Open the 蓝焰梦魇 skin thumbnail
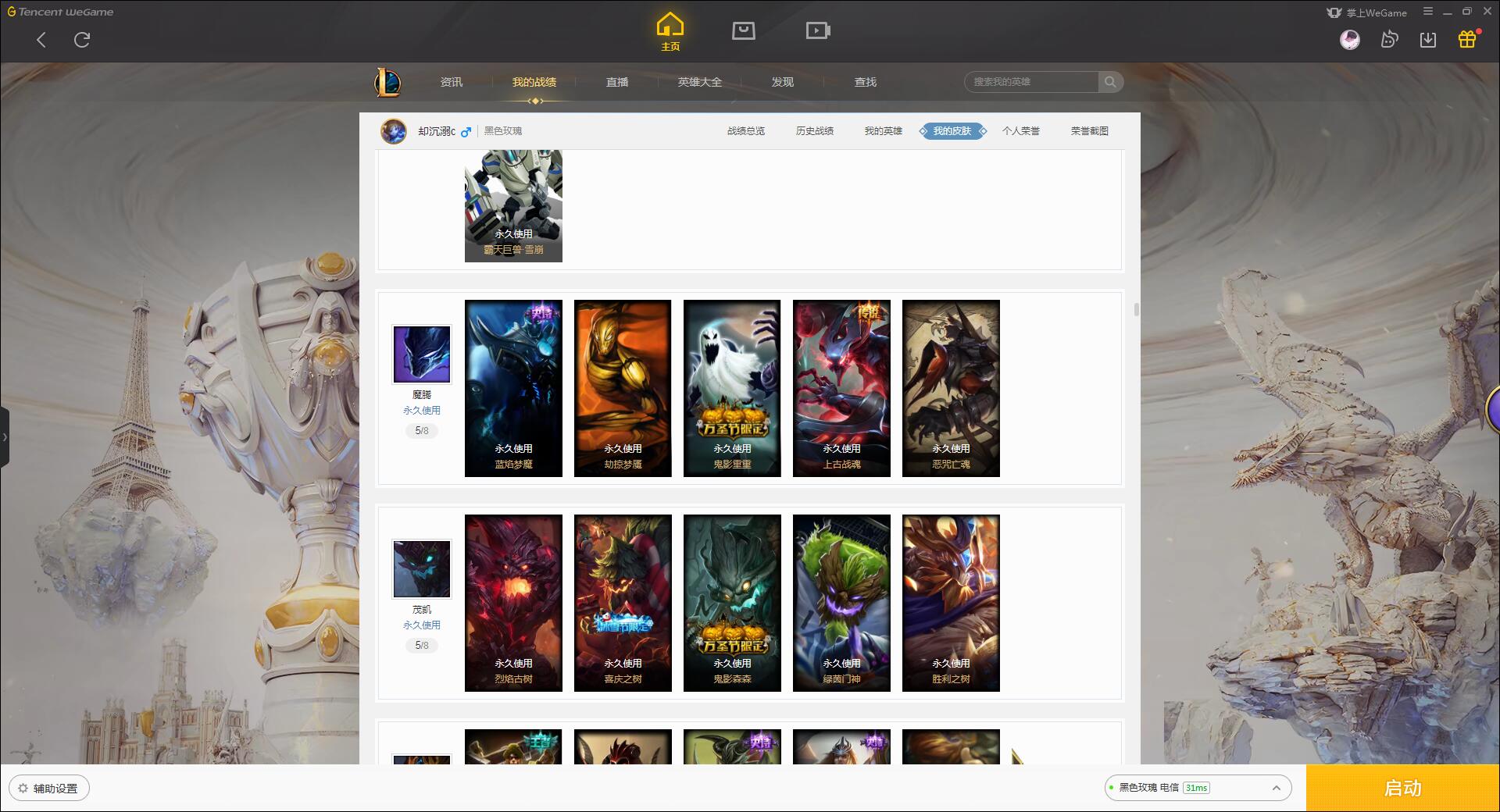Viewport: 1500px width, 812px height. [513, 388]
